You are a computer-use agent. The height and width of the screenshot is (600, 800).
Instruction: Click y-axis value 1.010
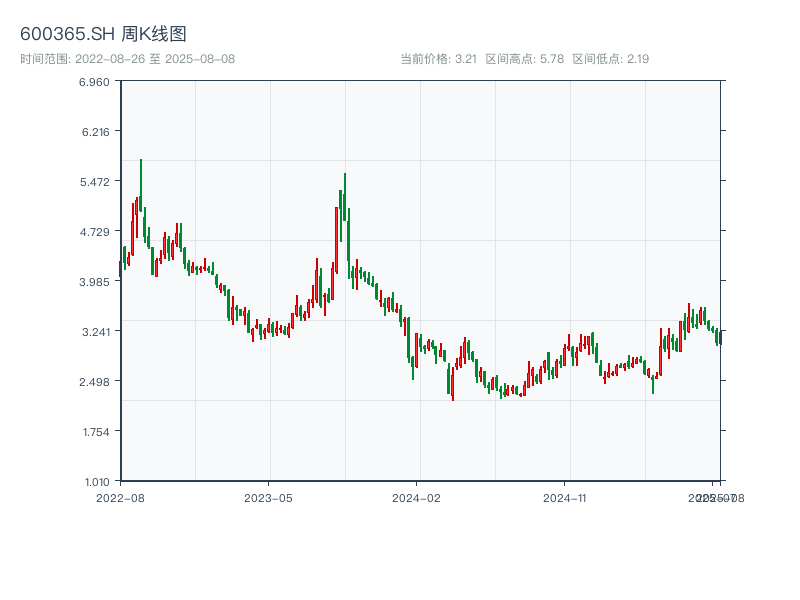click(x=97, y=482)
